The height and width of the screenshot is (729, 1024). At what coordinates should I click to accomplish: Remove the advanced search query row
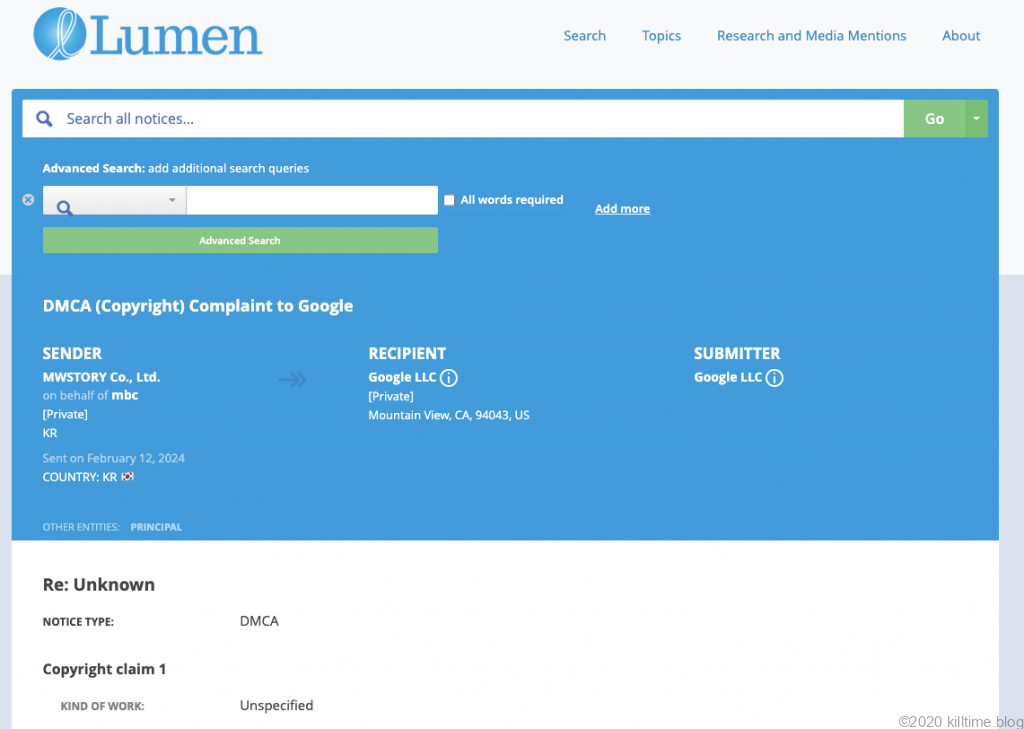pyautogui.click(x=28, y=200)
